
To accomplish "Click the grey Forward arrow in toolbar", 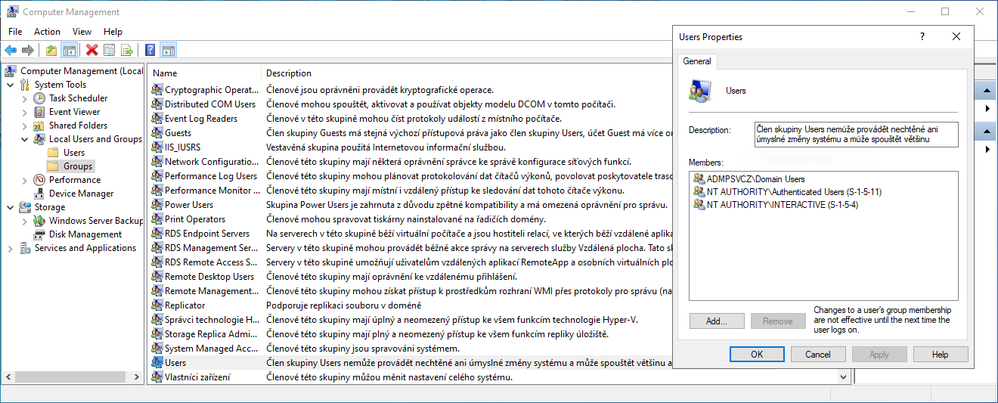I will 28,50.
